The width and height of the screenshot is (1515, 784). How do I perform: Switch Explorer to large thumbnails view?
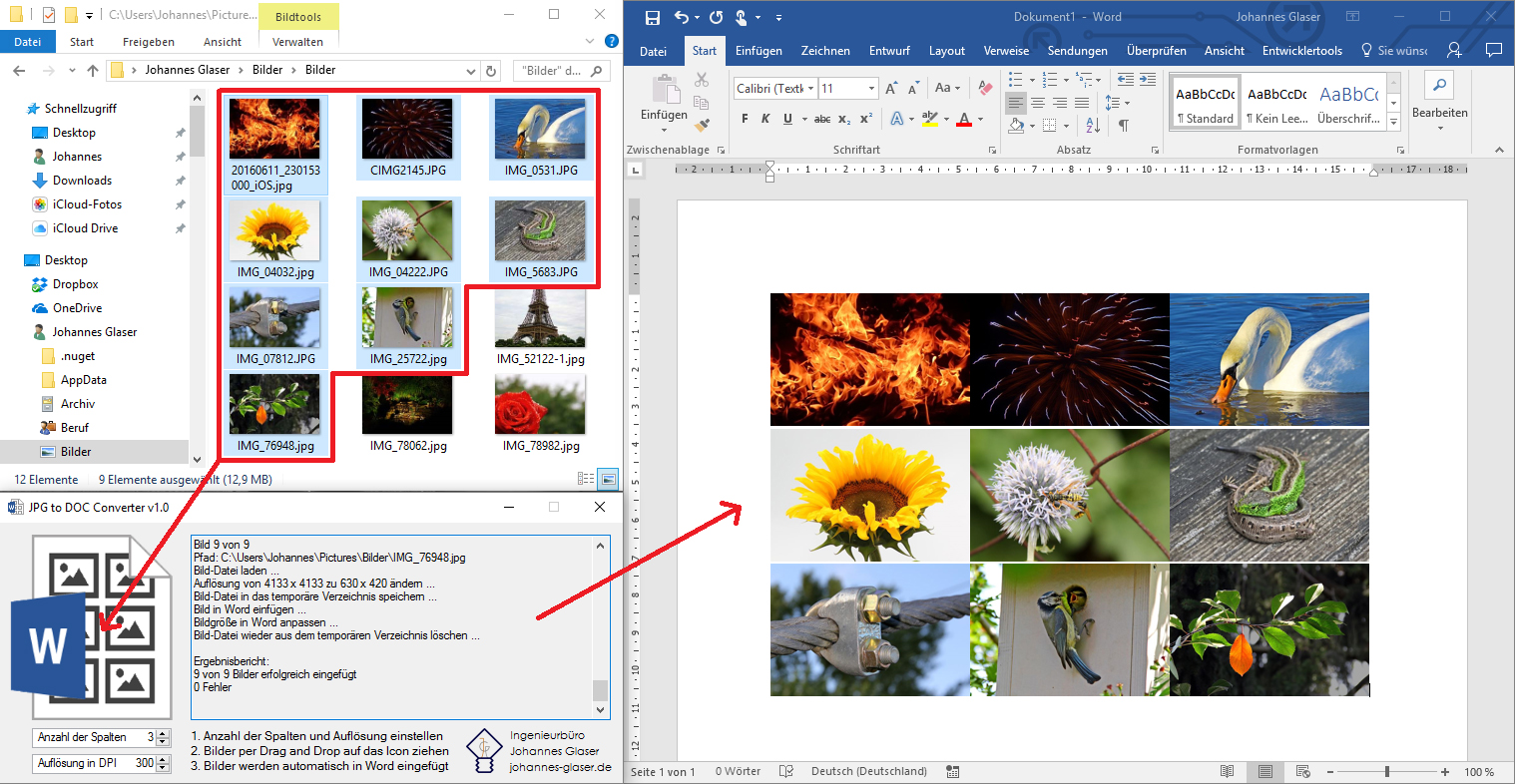click(x=608, y=480)
